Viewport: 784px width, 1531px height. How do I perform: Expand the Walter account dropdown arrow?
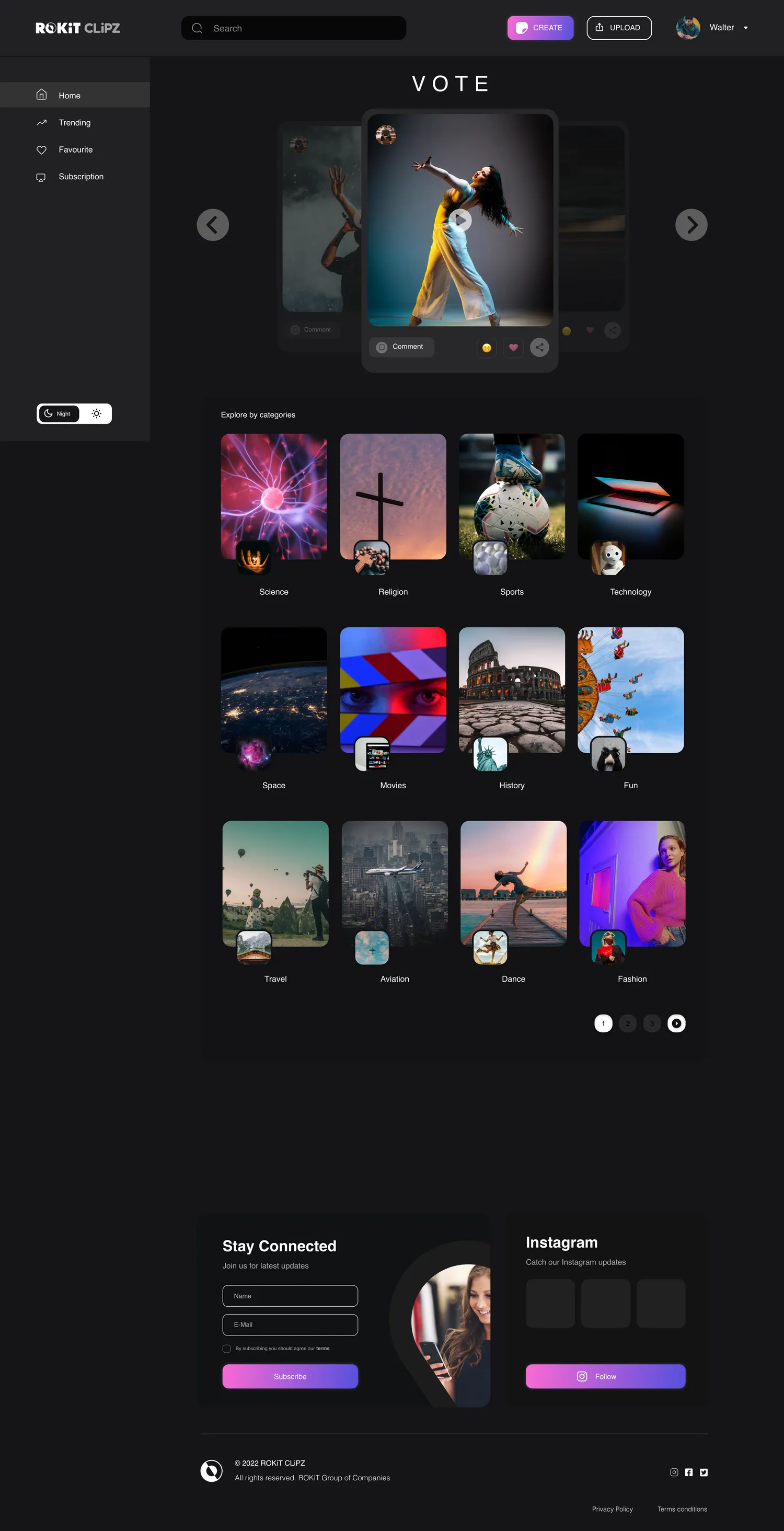(x=745, y=28)
